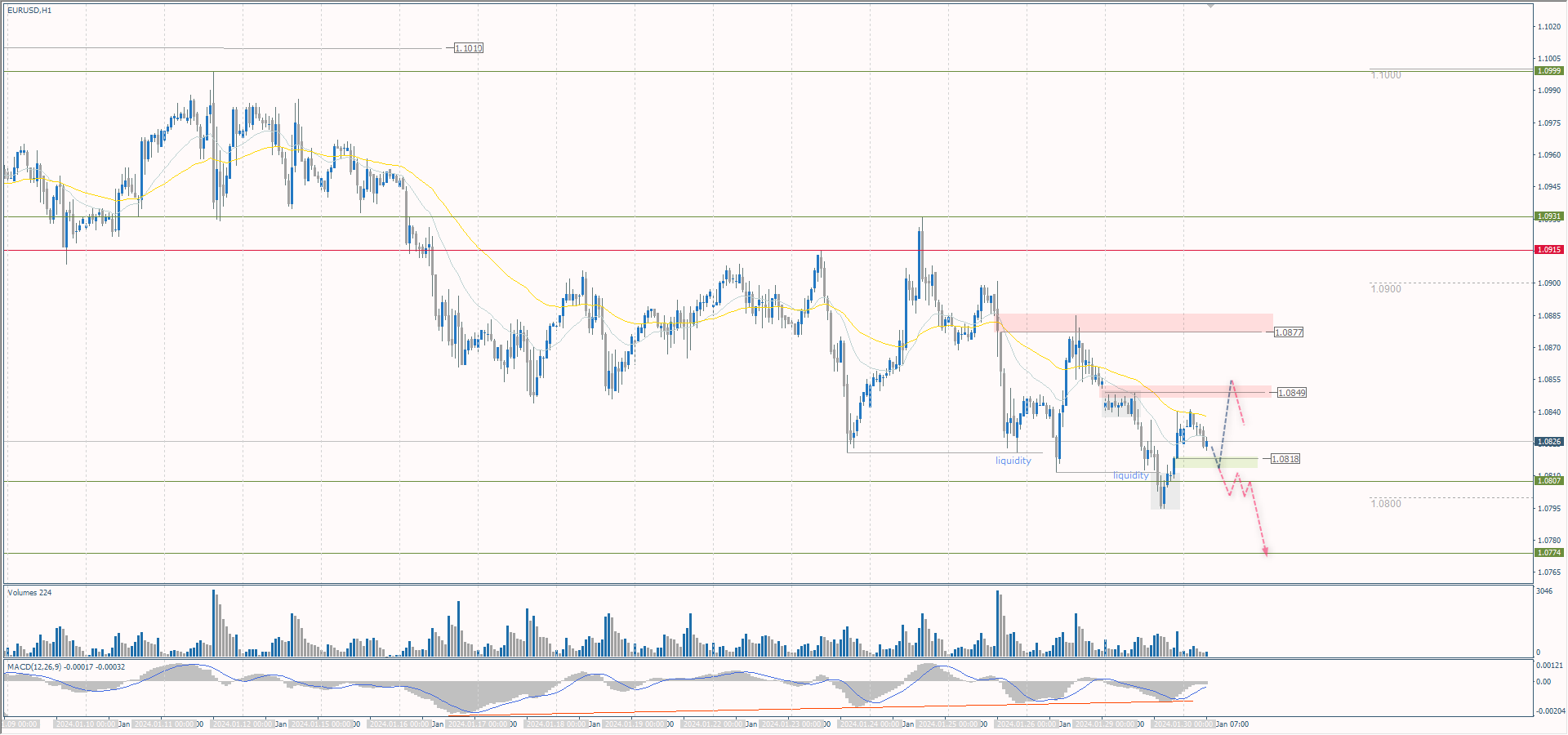The height and width of the screenshot is (735, 1568).
Task: Click the 2024.01.24 00:00 time axis label
Action: click(871, 724)
